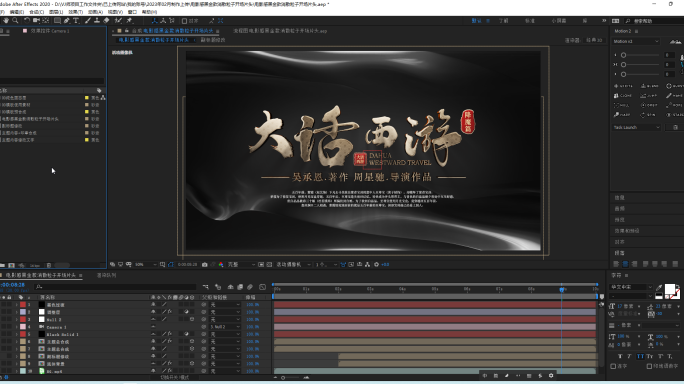Click the eyedropper in Character panel
The image size is (684, 384).
pos(659,287)
